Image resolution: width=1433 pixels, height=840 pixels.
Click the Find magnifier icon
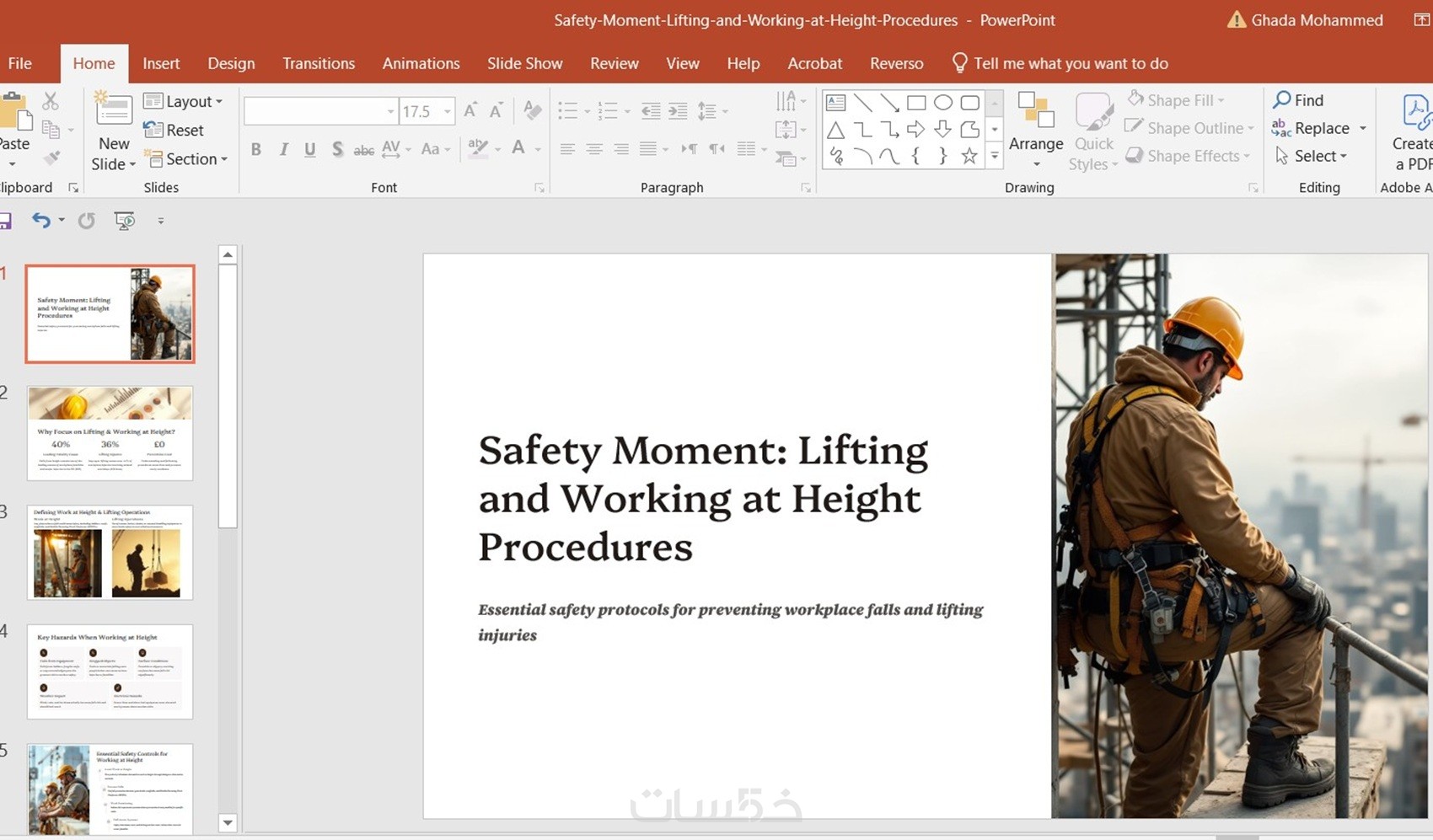pyautogui.click(x=1282, y=100)
